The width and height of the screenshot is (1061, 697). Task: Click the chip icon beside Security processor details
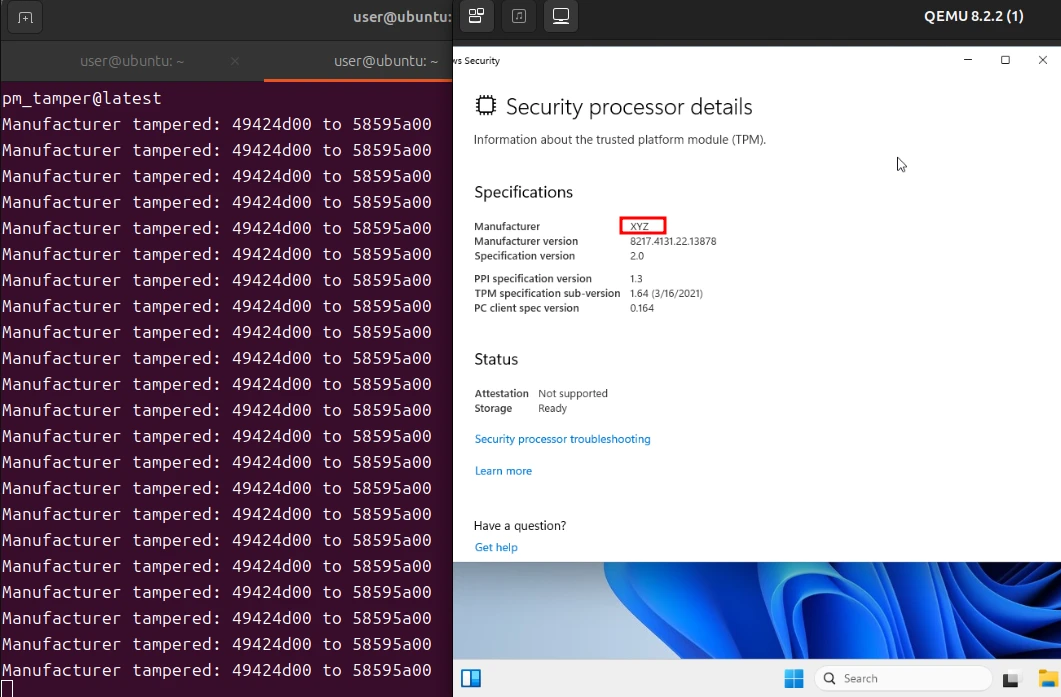pyautogui.click(x=485, y=106)
